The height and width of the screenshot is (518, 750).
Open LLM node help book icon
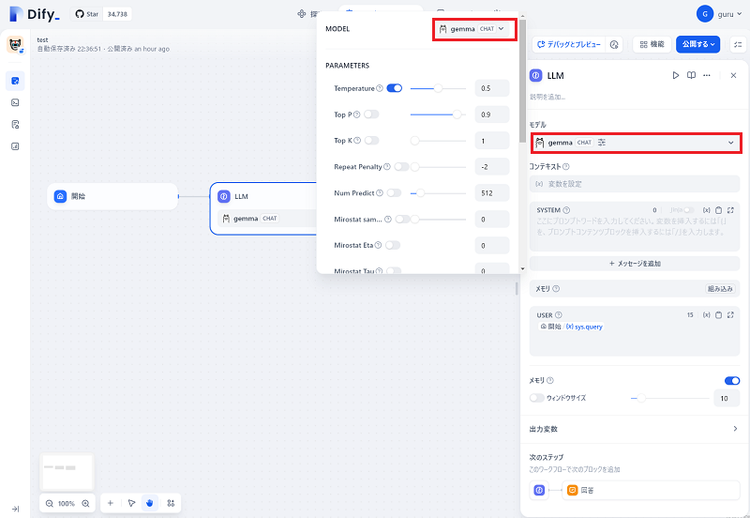click(x=691, y=76)
